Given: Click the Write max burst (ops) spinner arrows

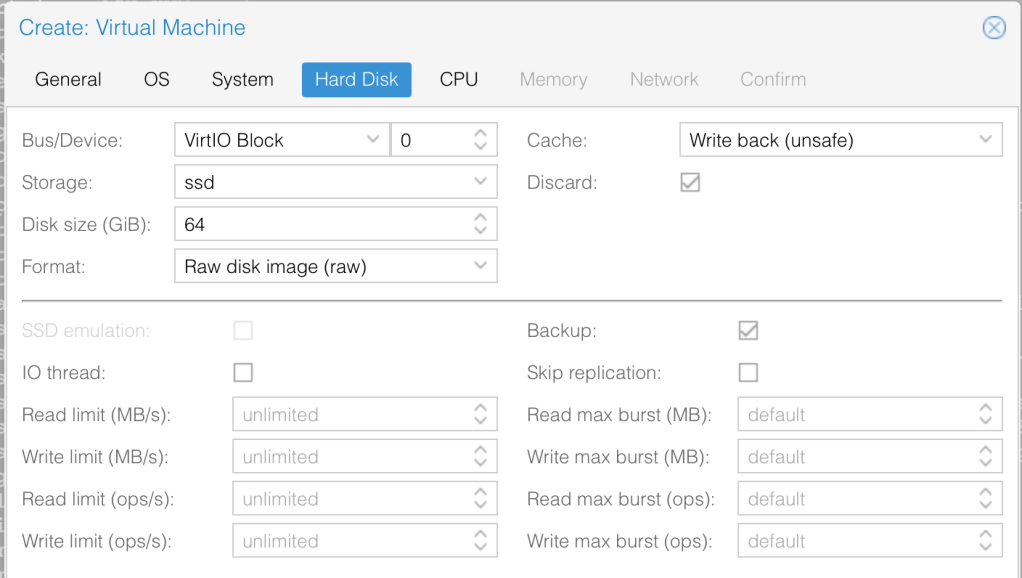Looking at the screenshot, I should [985, 541].
